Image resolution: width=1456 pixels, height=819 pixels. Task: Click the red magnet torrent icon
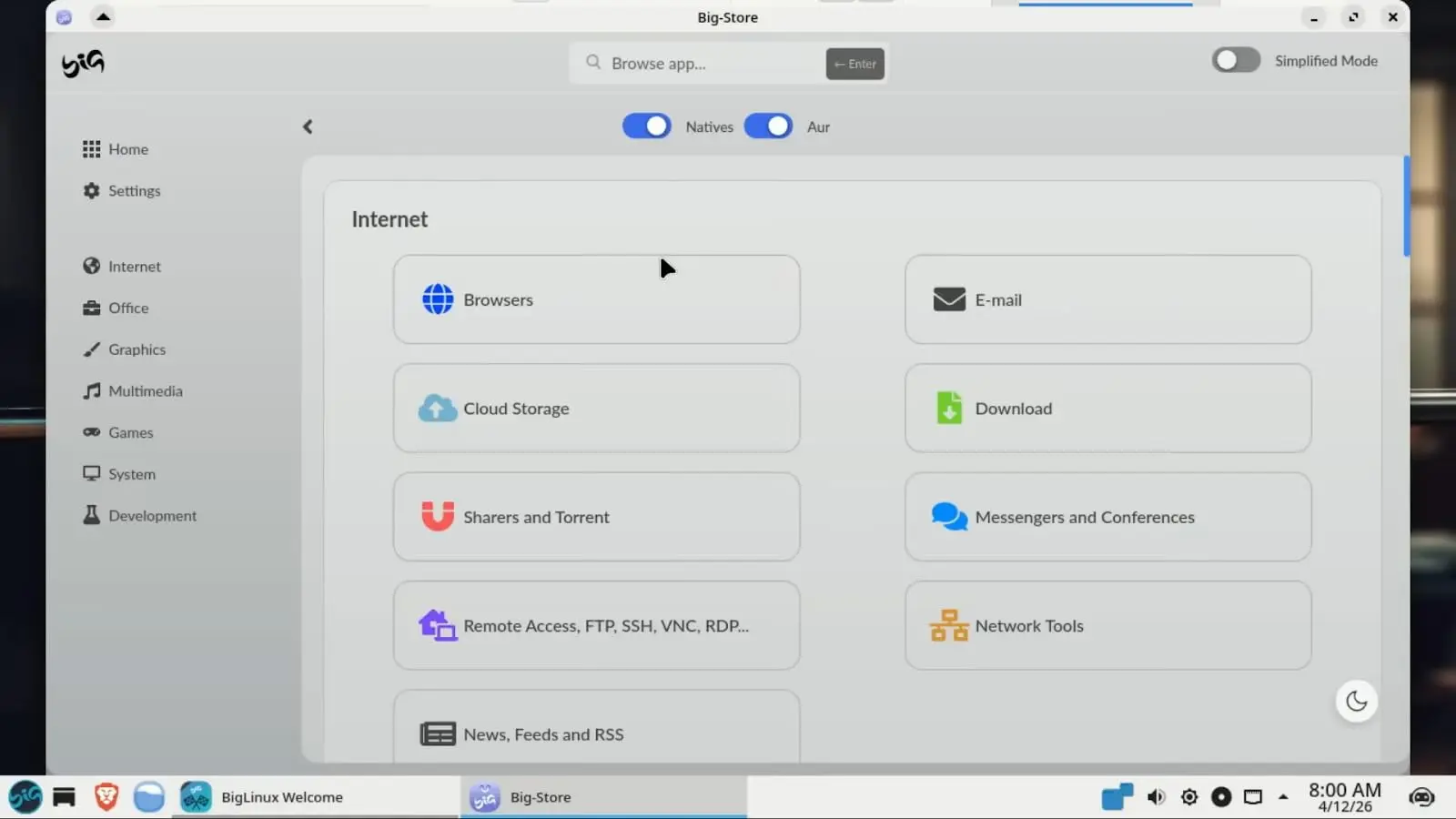438,516
